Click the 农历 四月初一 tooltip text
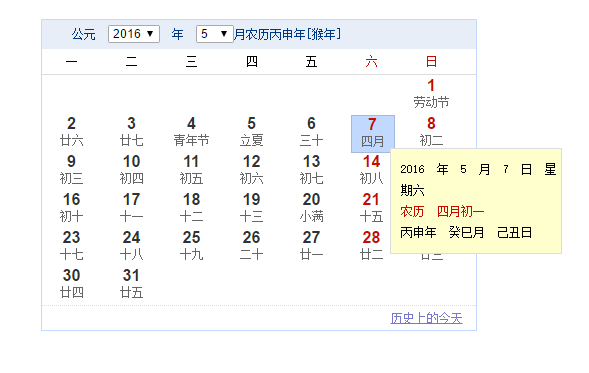Viewport: 589px width, 373px height. [x=442, y=211]
